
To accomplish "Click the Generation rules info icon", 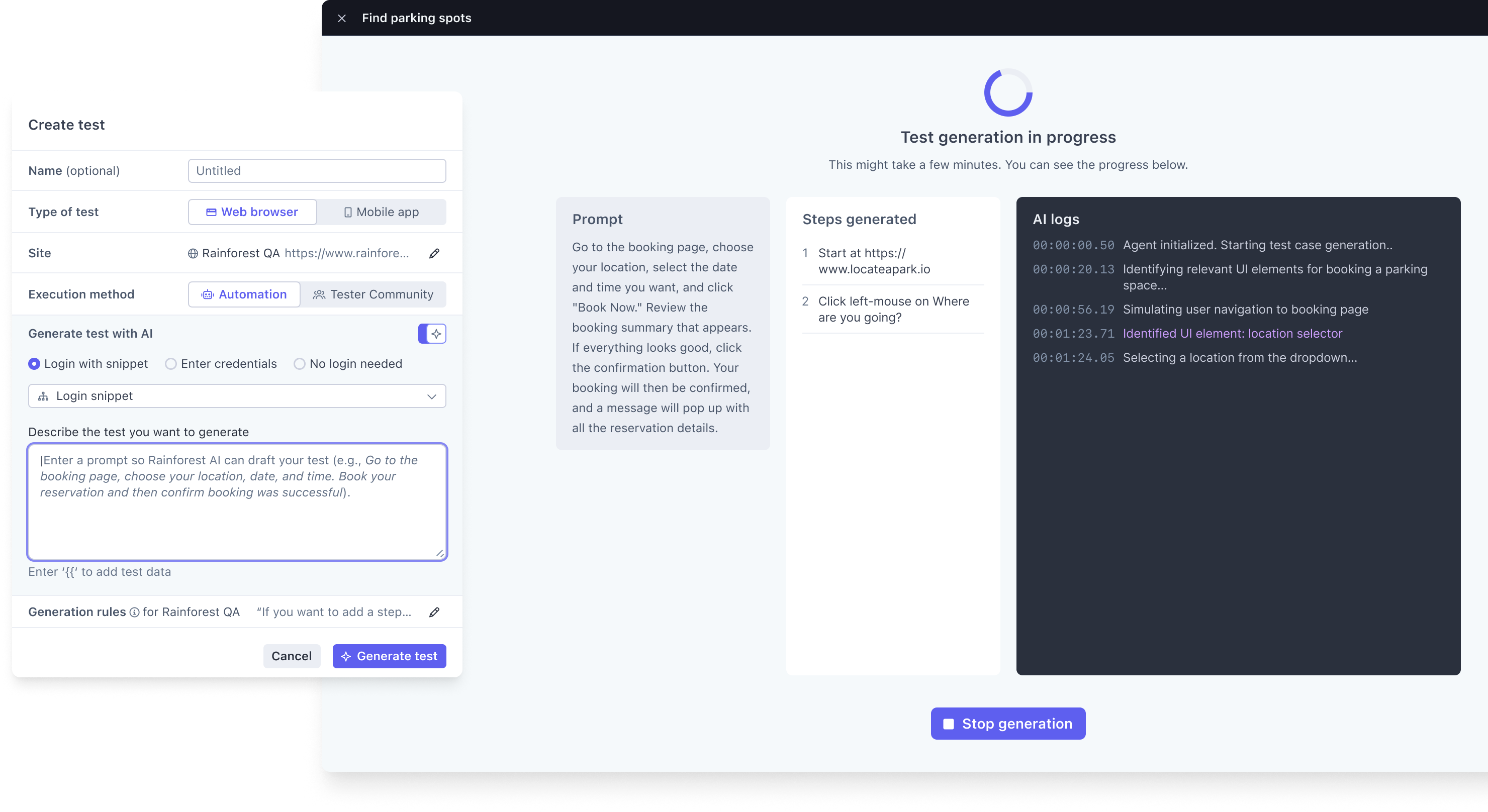I will pyautogui.click(x=135, y=612).
